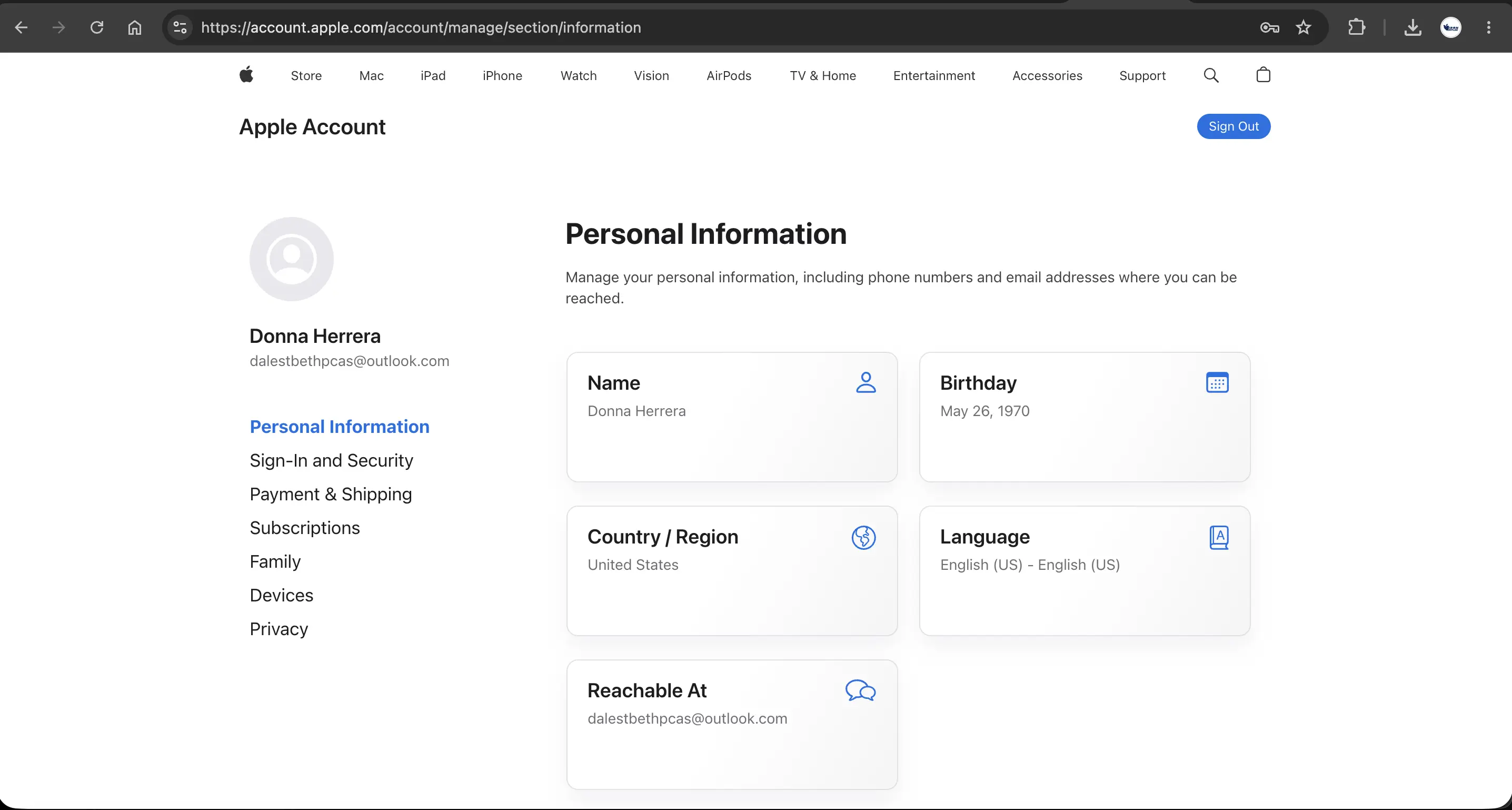Click the globe icon on Country card

click(x=864, y=538)
